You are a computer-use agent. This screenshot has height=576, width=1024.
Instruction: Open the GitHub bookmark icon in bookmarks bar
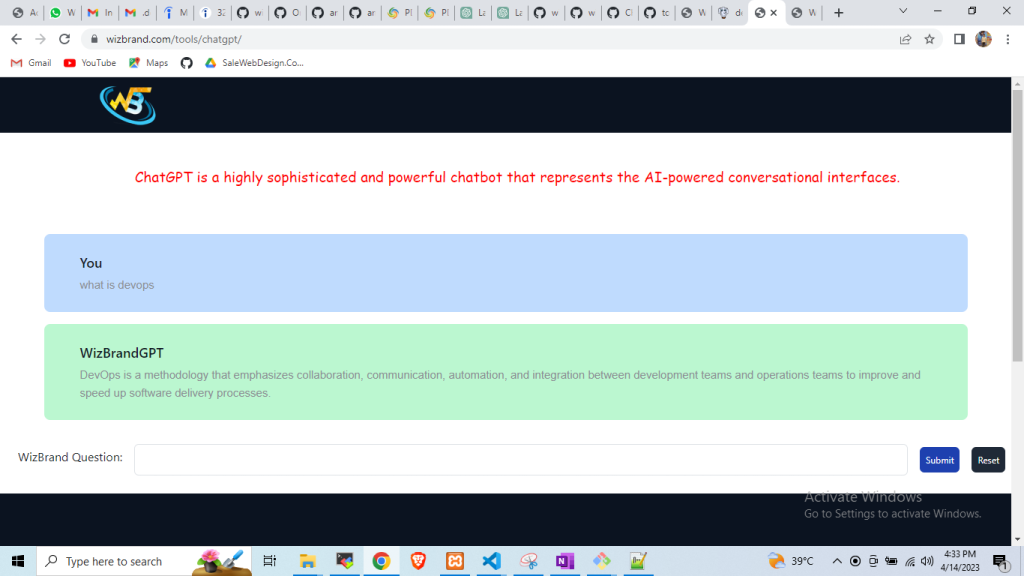[x=186, y=62]
